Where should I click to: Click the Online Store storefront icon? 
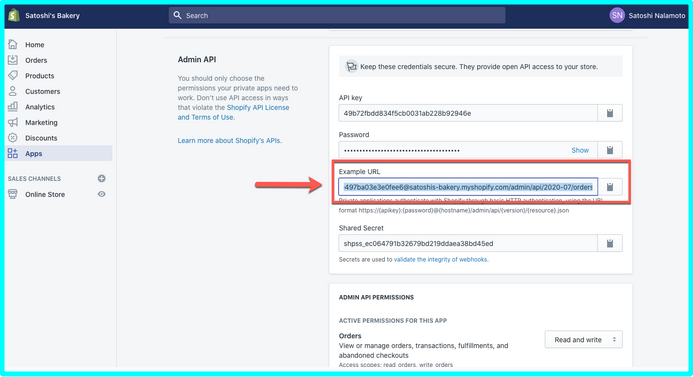coord(13,194)
